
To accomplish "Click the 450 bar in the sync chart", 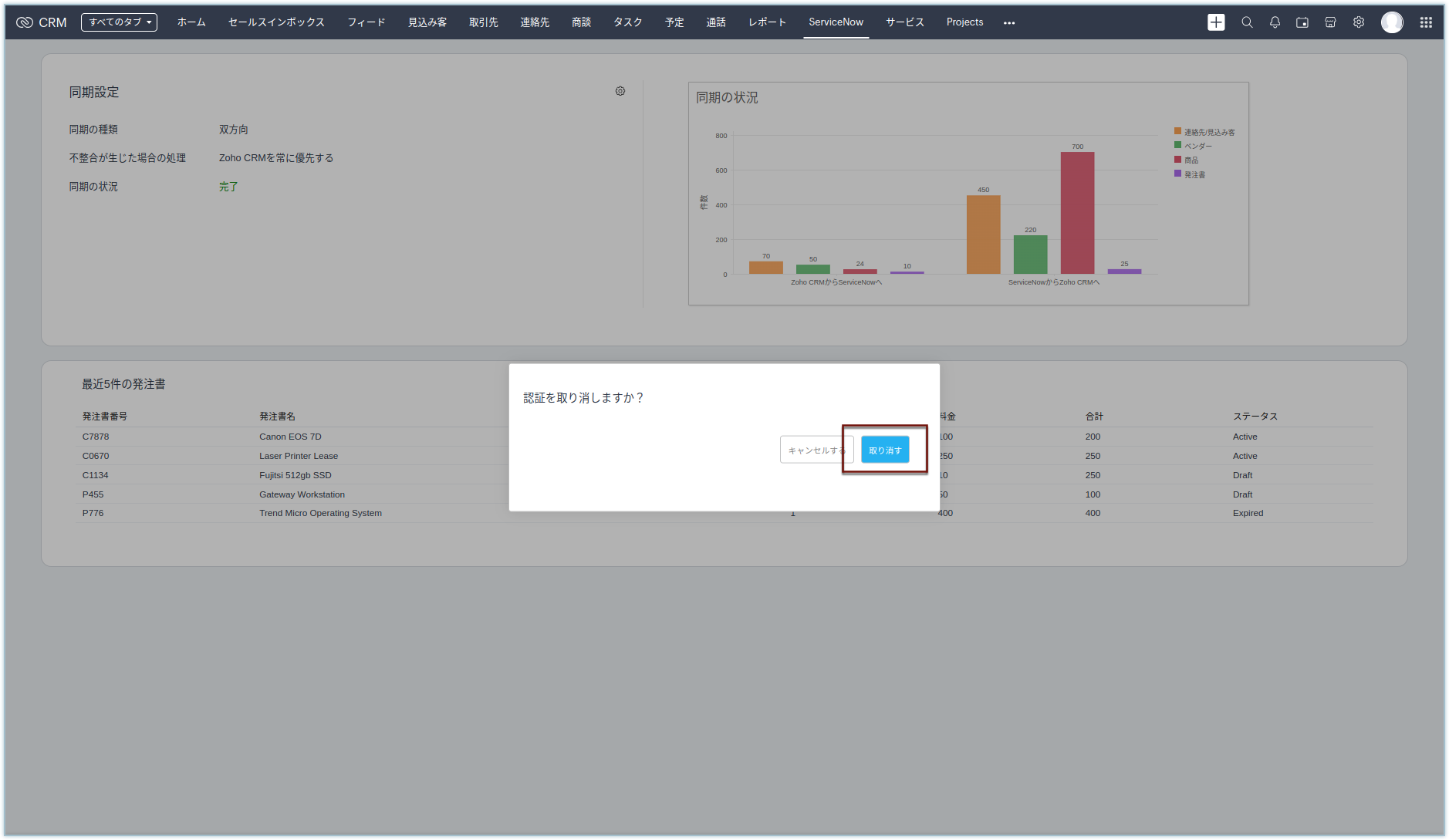I will tap(983, 234).
